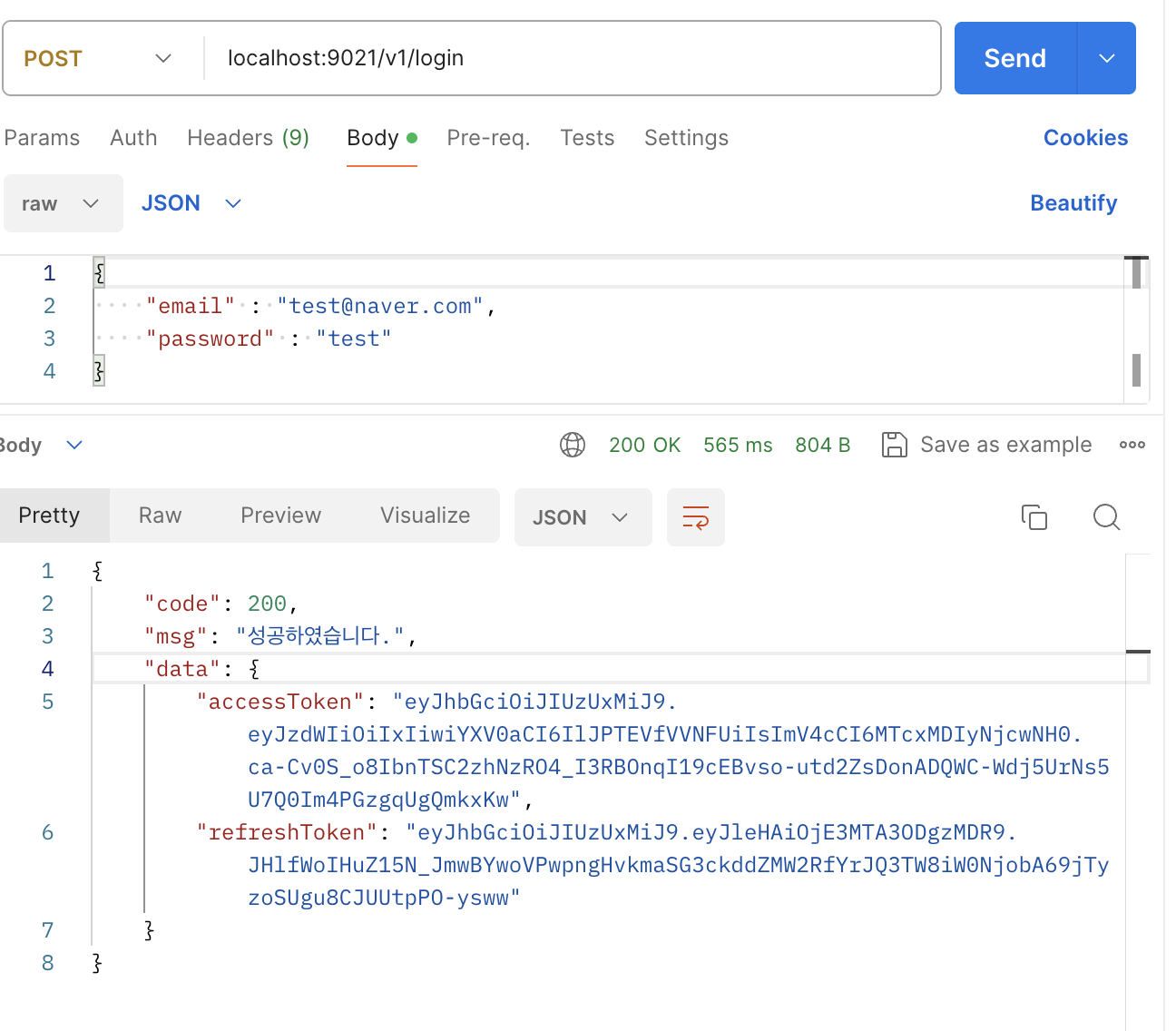This screenshot has width=1176, height=1031.
Task: Open the Tests tab
Action: click(x=587, y=138)
